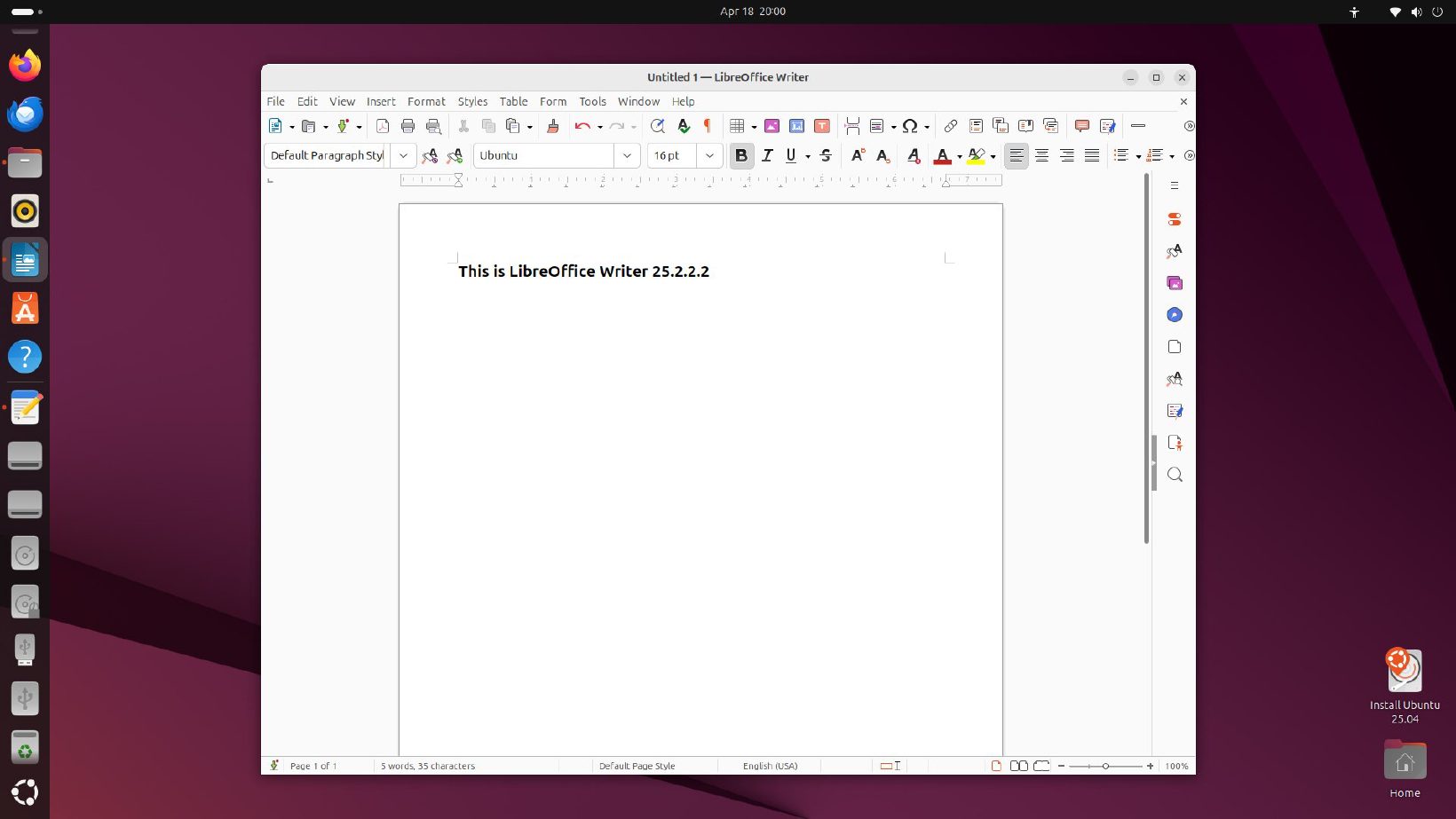Open Find and Replace icon

pyautogui.click(x=657, y=126)
